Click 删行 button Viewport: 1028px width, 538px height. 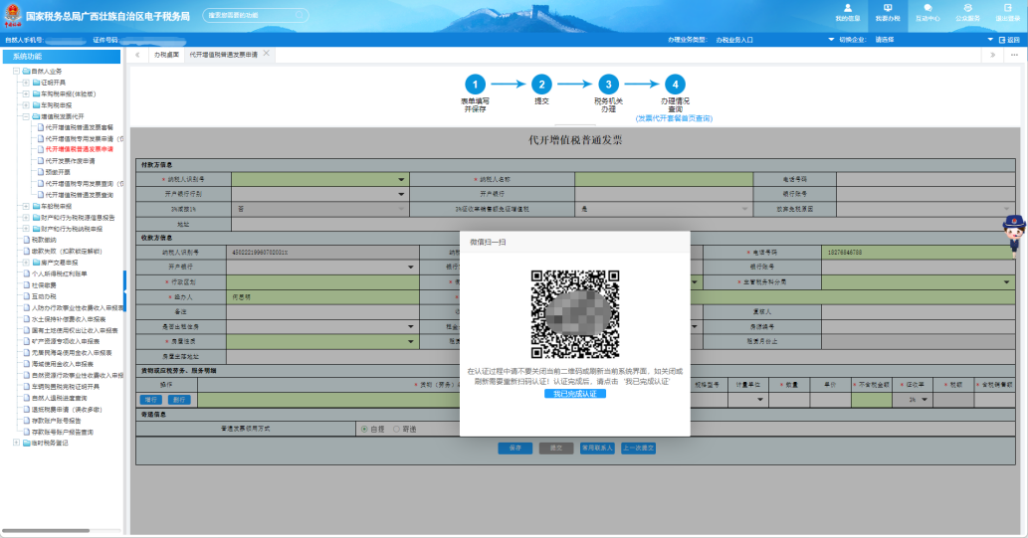coord(179,400)
